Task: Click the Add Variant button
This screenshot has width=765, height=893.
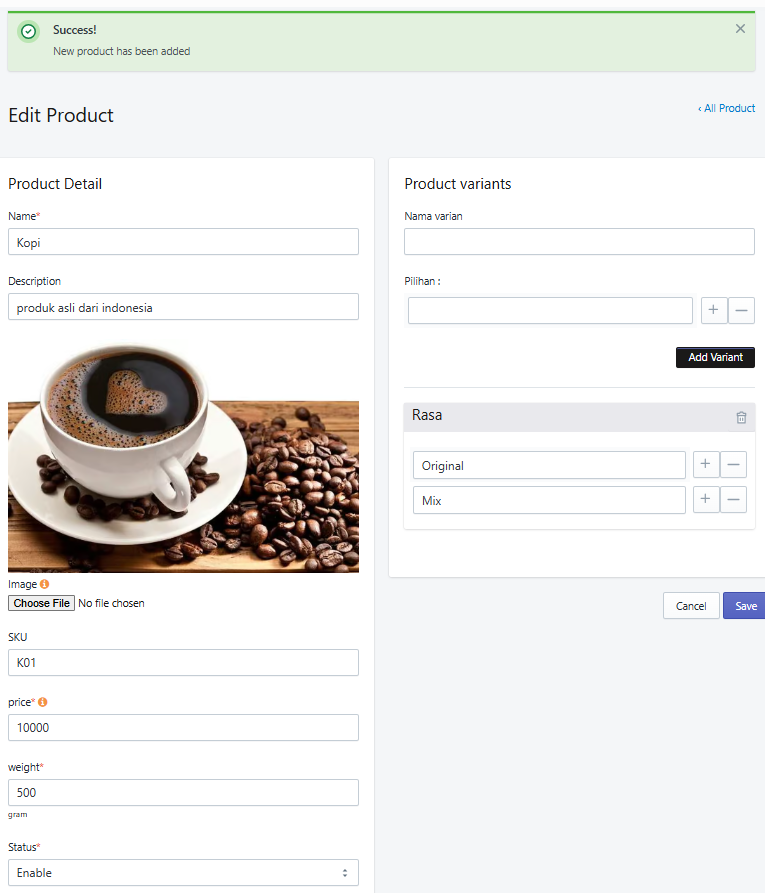Action: pos(715,357)
